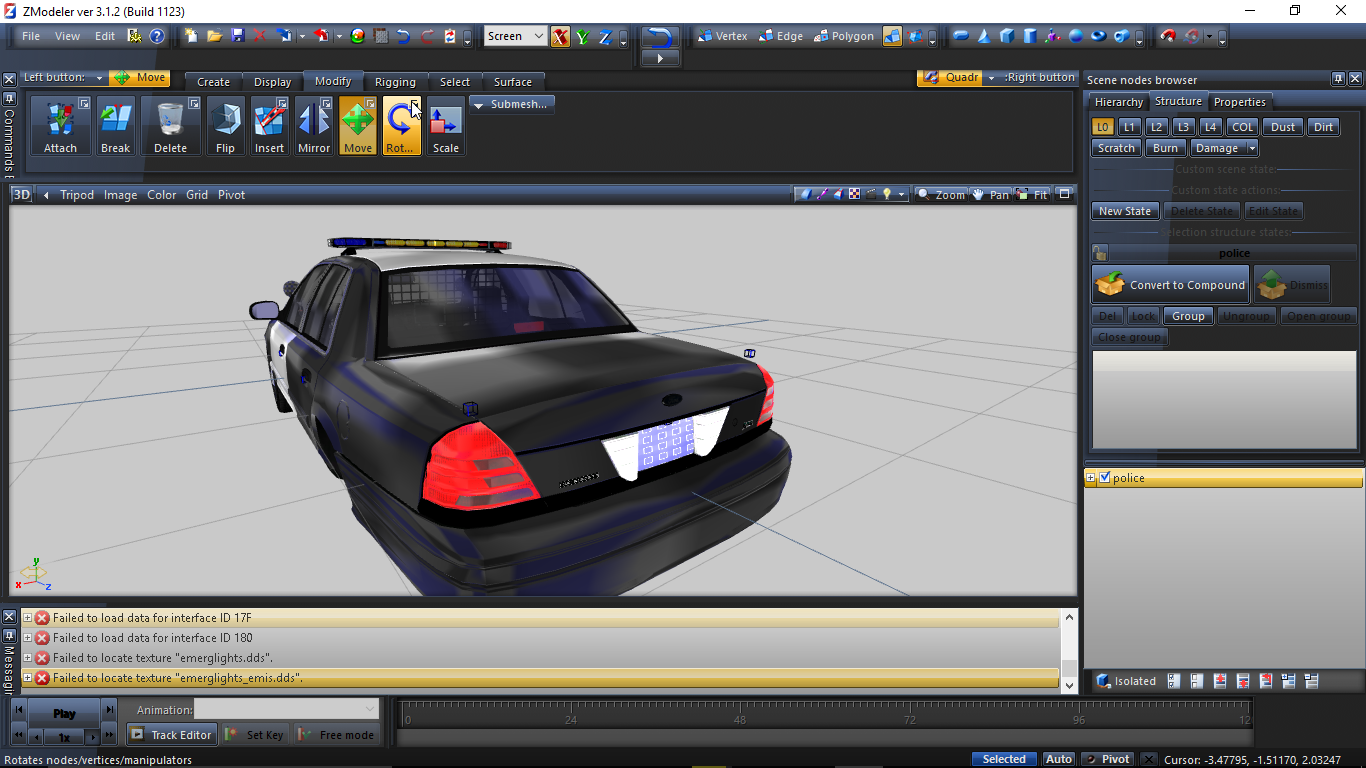
Task: Expand the police tree node
Action: pyautogui.click(x=1091, y=478)
